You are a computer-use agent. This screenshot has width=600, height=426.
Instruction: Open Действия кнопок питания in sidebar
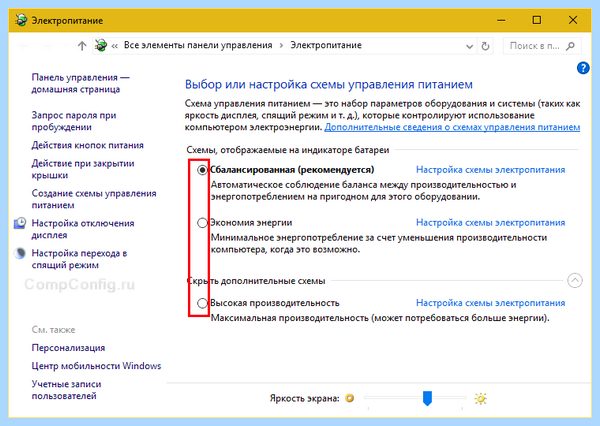click(x=88, y=145)
